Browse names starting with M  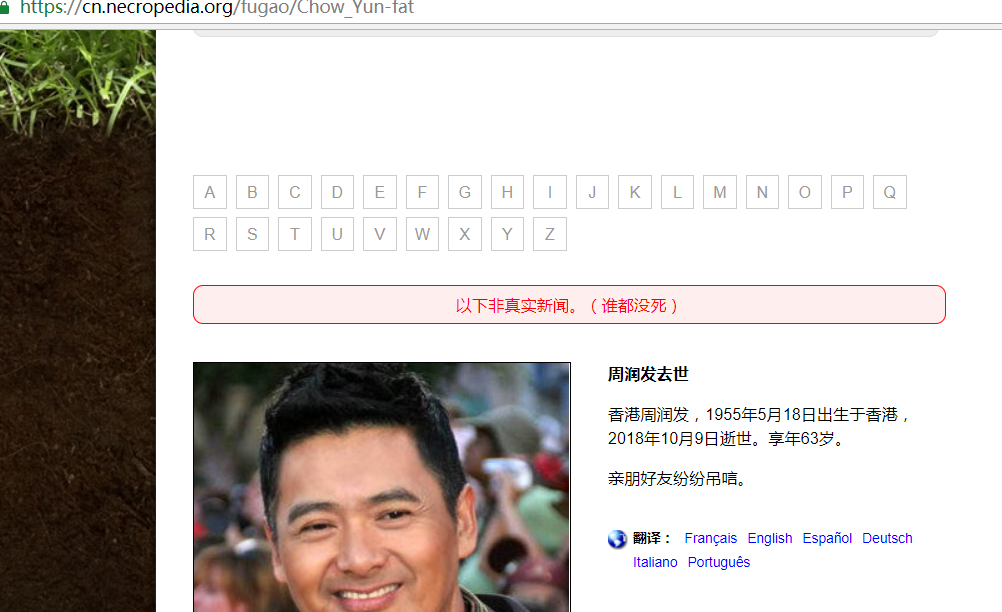point(720,192)
